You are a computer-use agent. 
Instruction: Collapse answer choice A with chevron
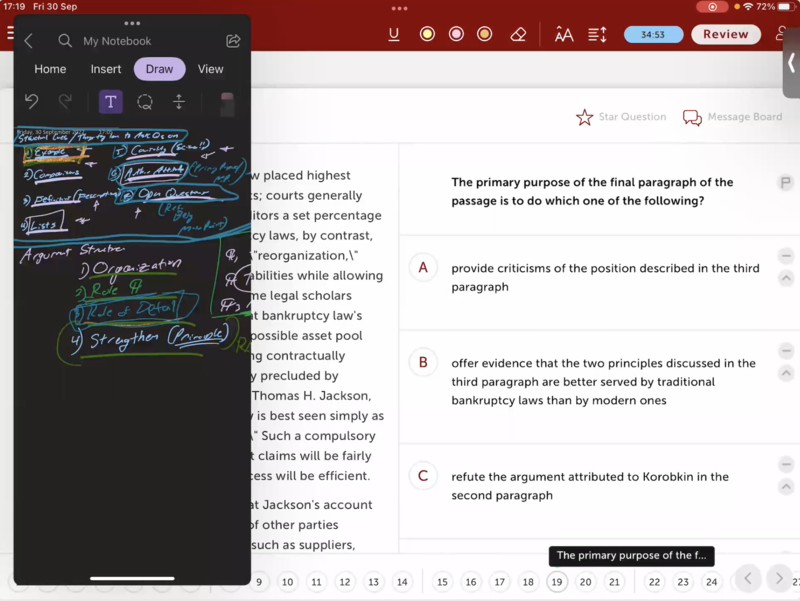(x=786, y=278)
